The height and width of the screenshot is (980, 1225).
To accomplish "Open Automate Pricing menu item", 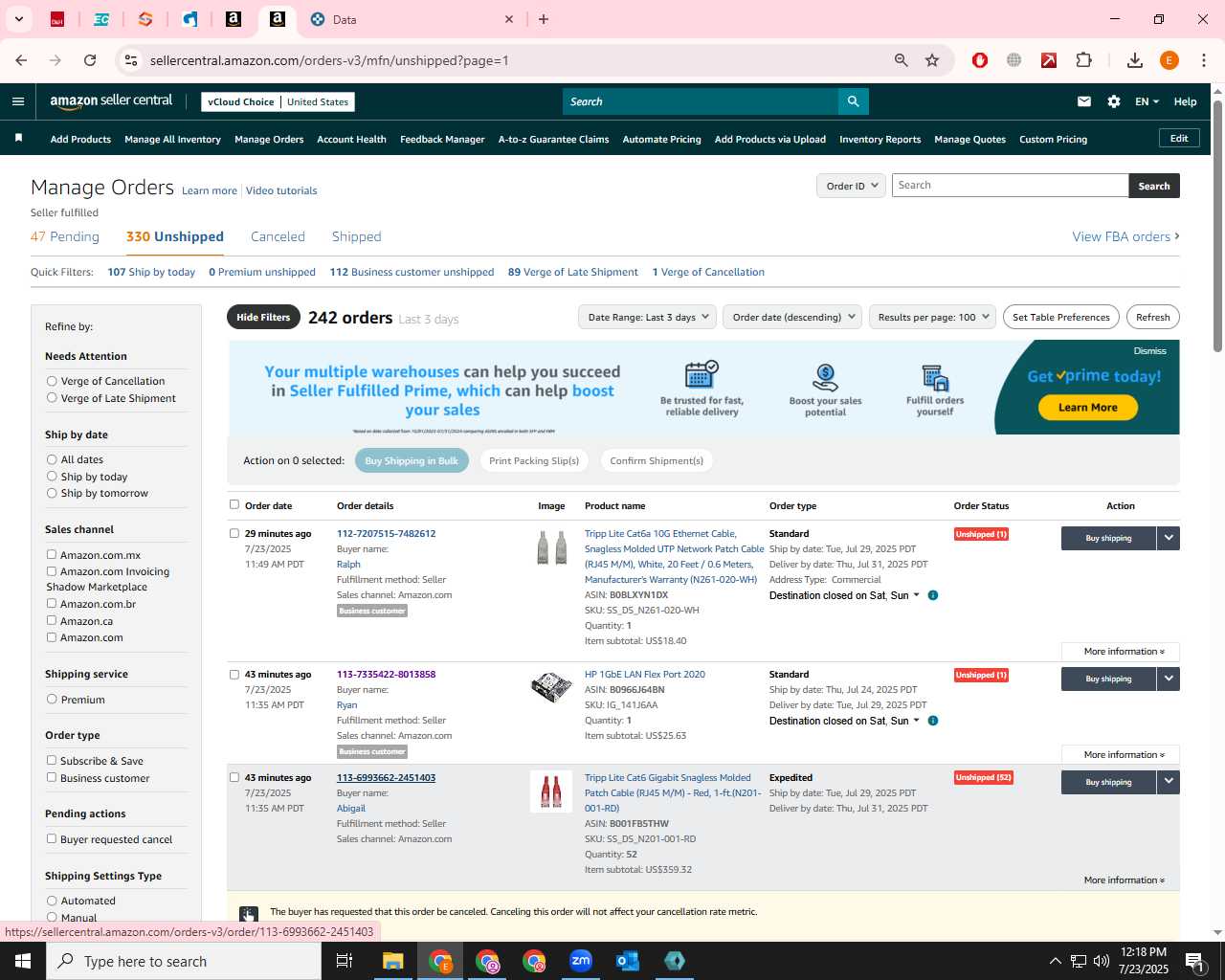I will click(x=661, y=139).
